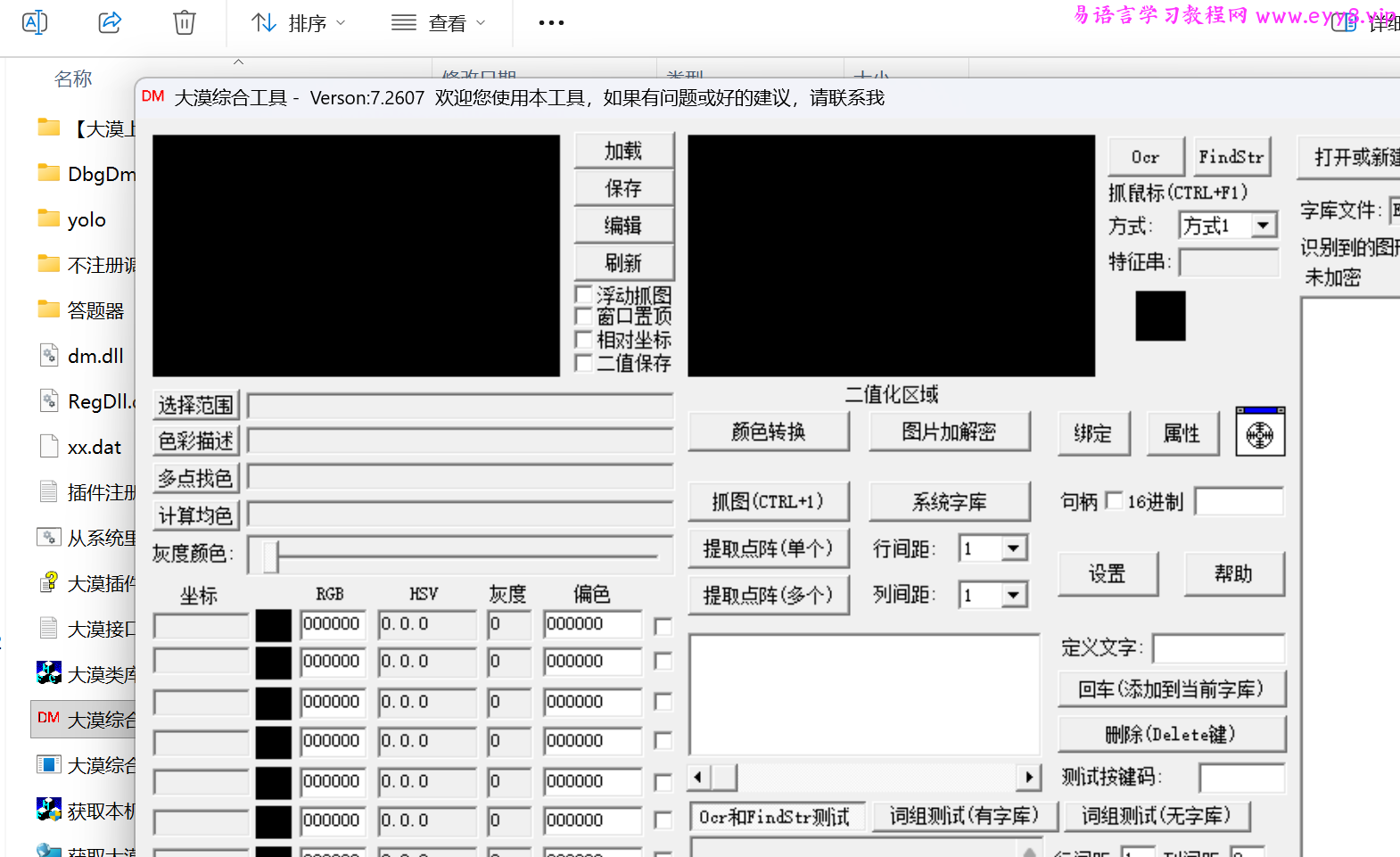Open the 查看 view menu
The height and width of the screenshot is (857, 1400).
[x=439, y=22]
